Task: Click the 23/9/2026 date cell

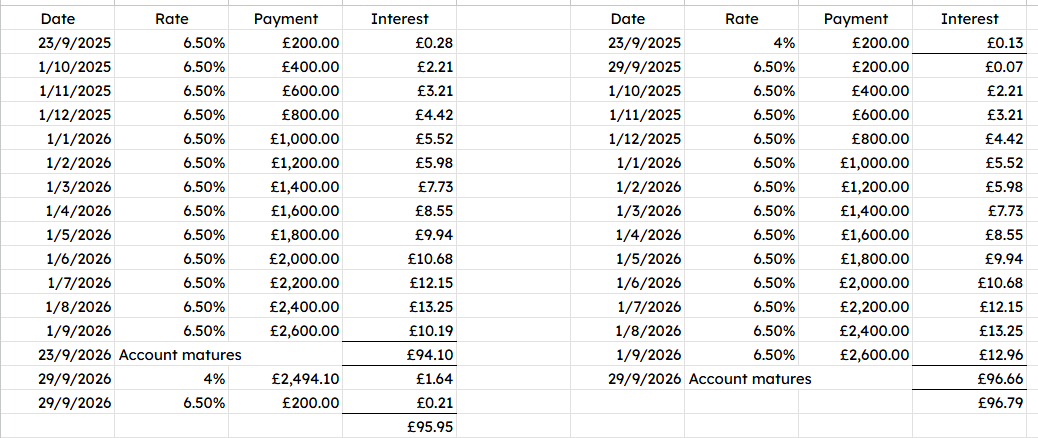Action: (57, 355)
